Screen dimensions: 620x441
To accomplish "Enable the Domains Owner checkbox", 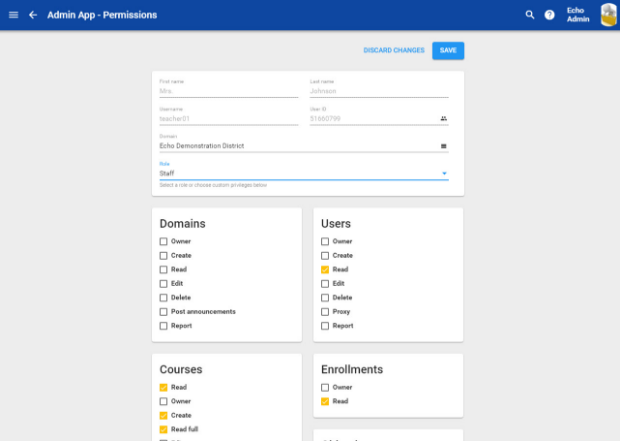I will click(163, 242).
